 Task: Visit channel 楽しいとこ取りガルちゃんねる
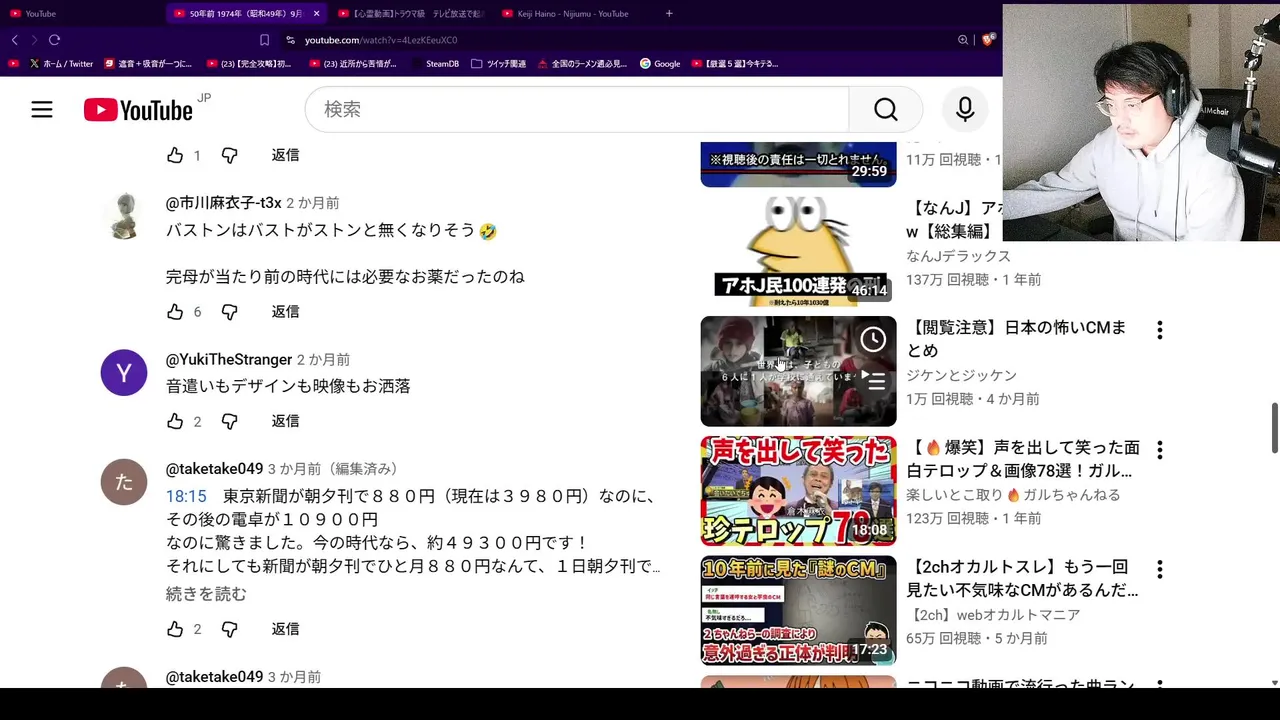pyautogui.click(x=1014, y=495)
